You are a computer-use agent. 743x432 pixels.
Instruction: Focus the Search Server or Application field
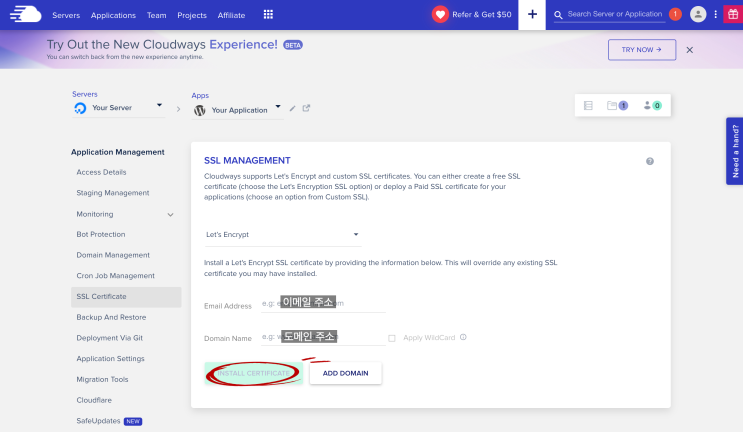(x=615, y=14)
